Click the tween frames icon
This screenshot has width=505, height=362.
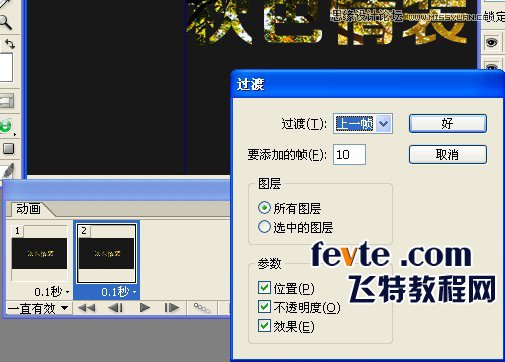pos(202,308)
